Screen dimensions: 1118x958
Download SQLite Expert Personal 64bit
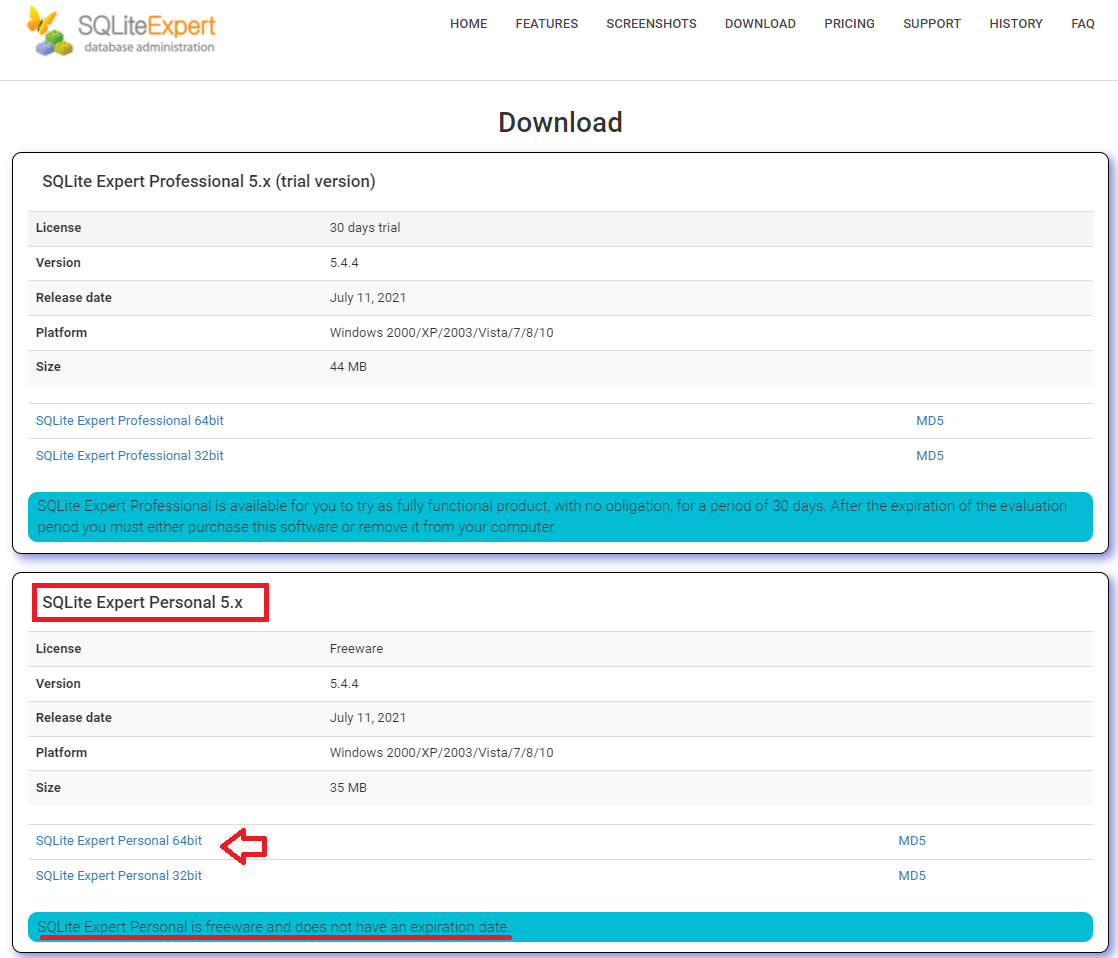coord(118,840)
